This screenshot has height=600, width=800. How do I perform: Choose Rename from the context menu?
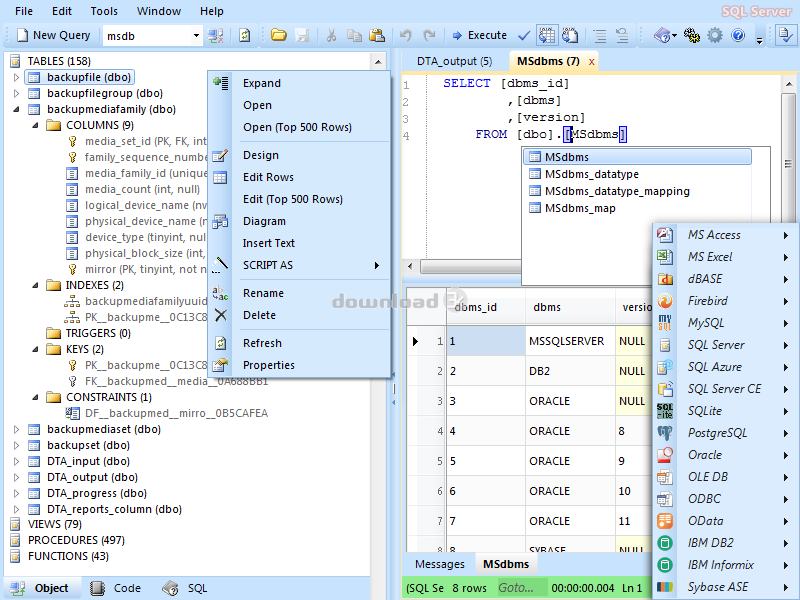click(x=299, y=293)
